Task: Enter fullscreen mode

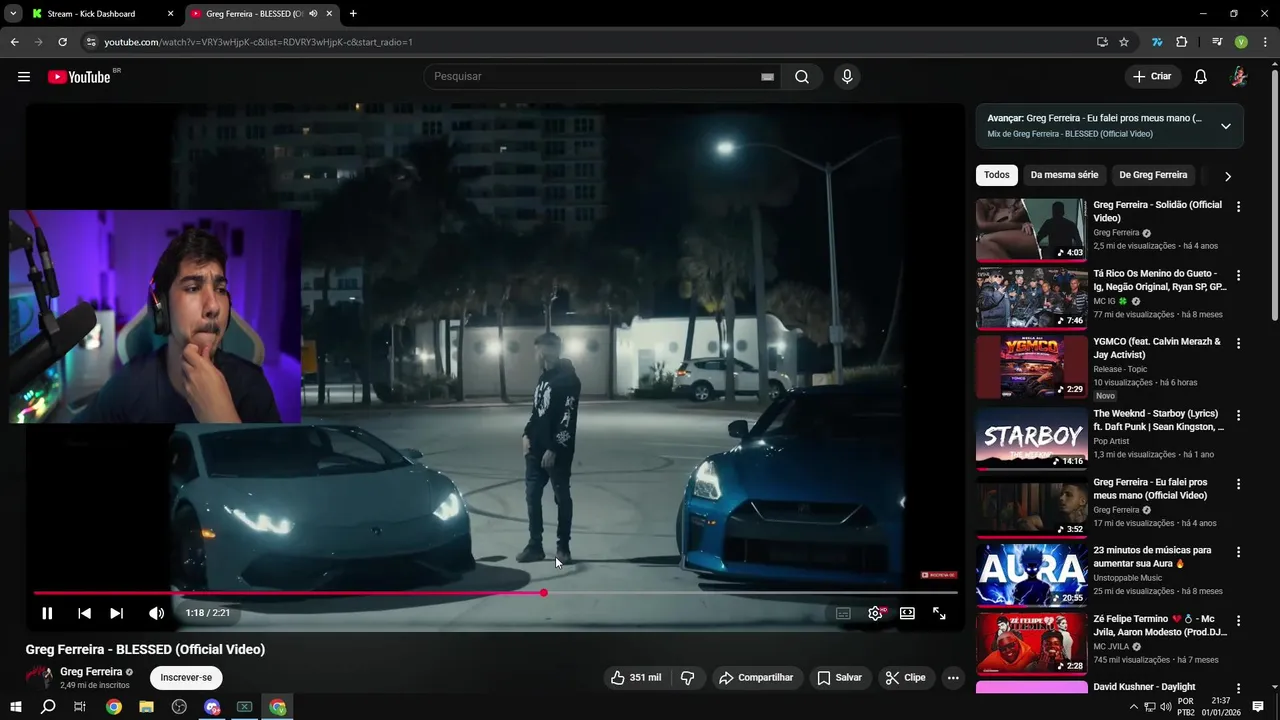Action: pyautogui.click(x=939, y=613)
